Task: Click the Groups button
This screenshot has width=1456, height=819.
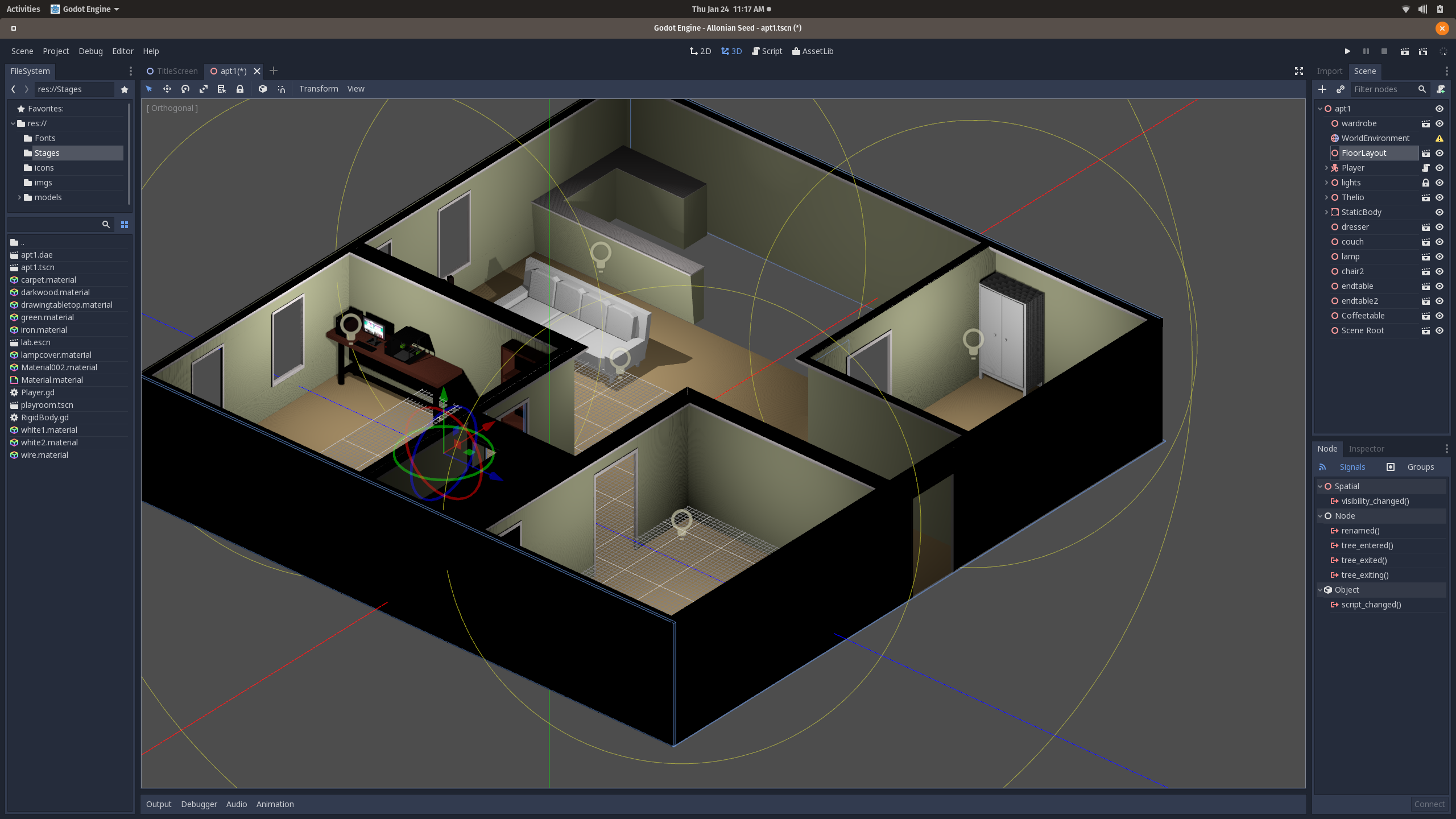Action: [x=1420, y=467]
